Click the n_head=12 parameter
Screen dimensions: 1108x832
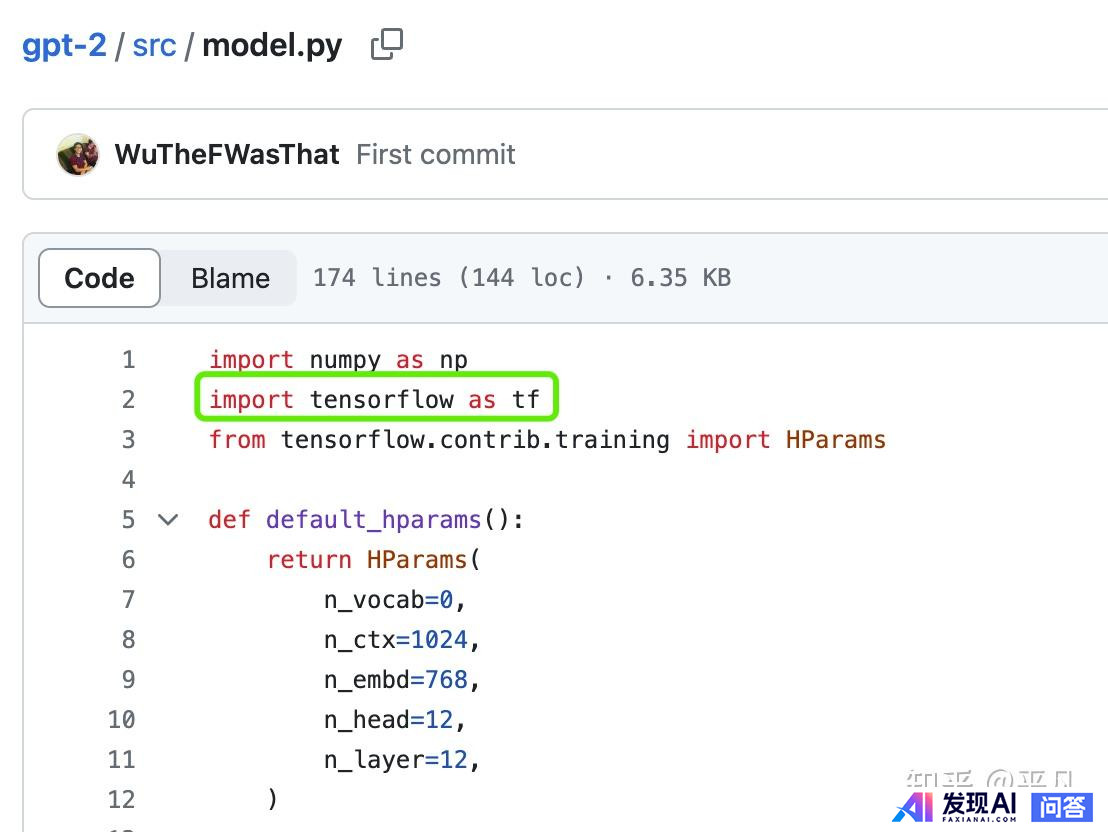pyautogui.click(x=394, y=720)
